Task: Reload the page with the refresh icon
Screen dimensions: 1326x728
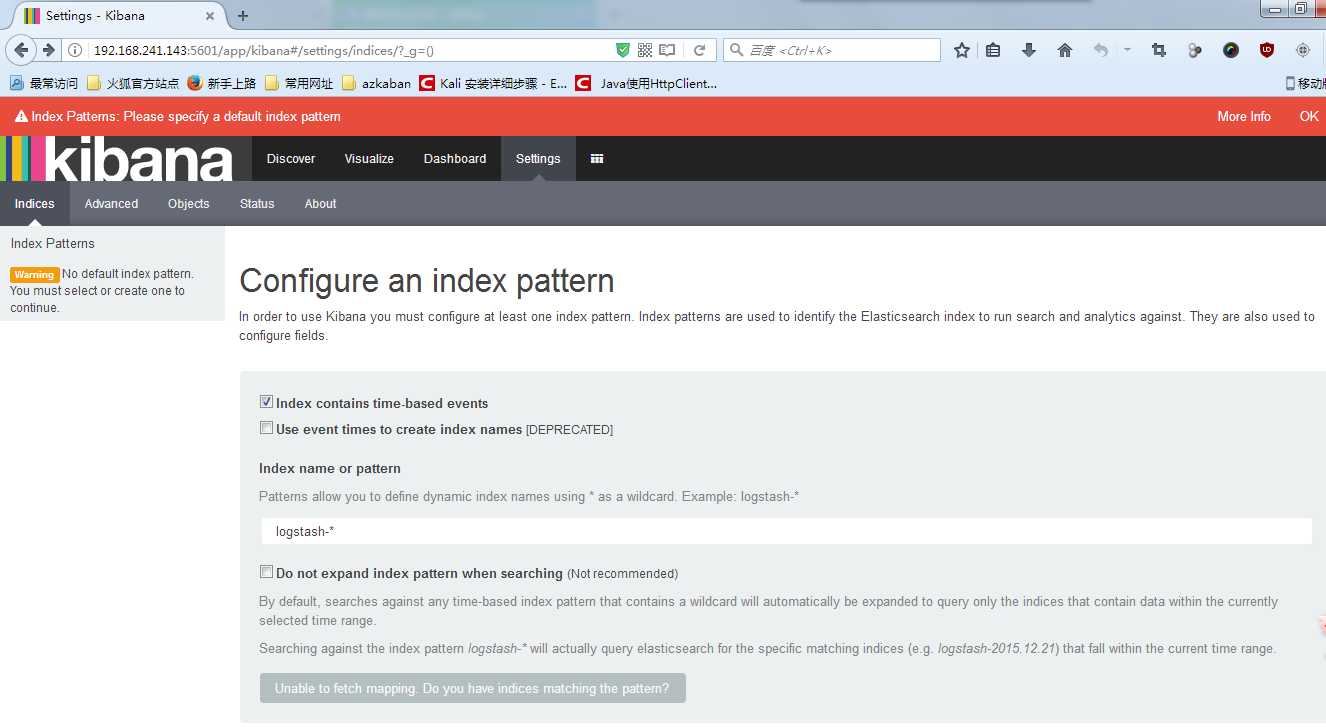Action: [x=700, y=50]
